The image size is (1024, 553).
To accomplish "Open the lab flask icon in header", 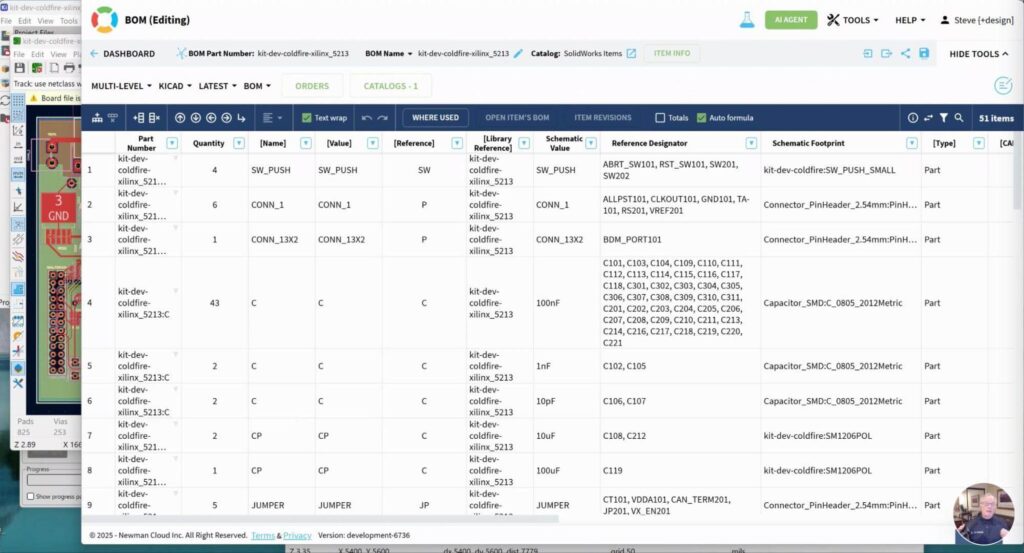I will point(746,20).
